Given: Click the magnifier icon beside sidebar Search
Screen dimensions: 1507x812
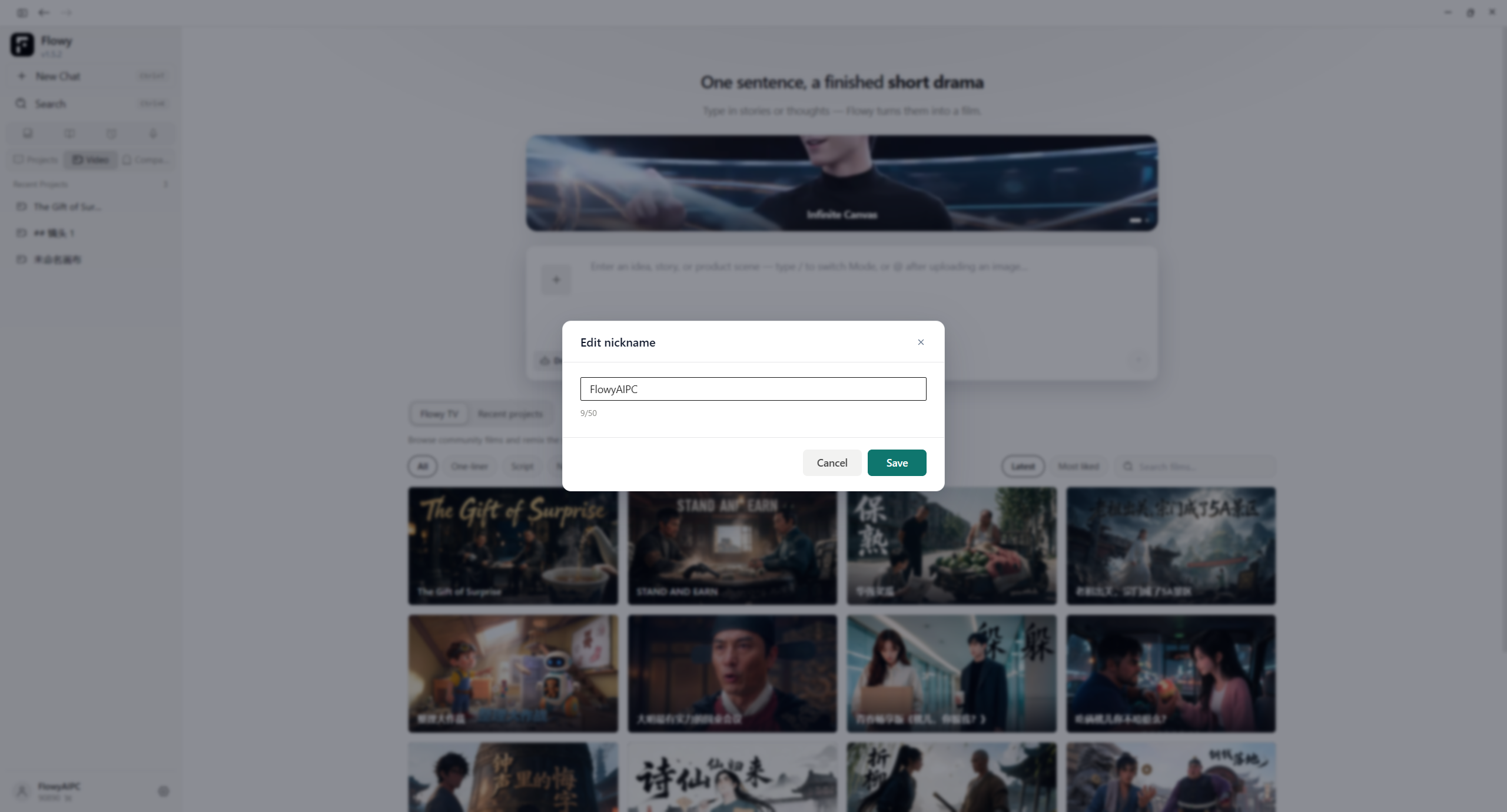Looking at the screenshot, I should click(x=21, y=104).
